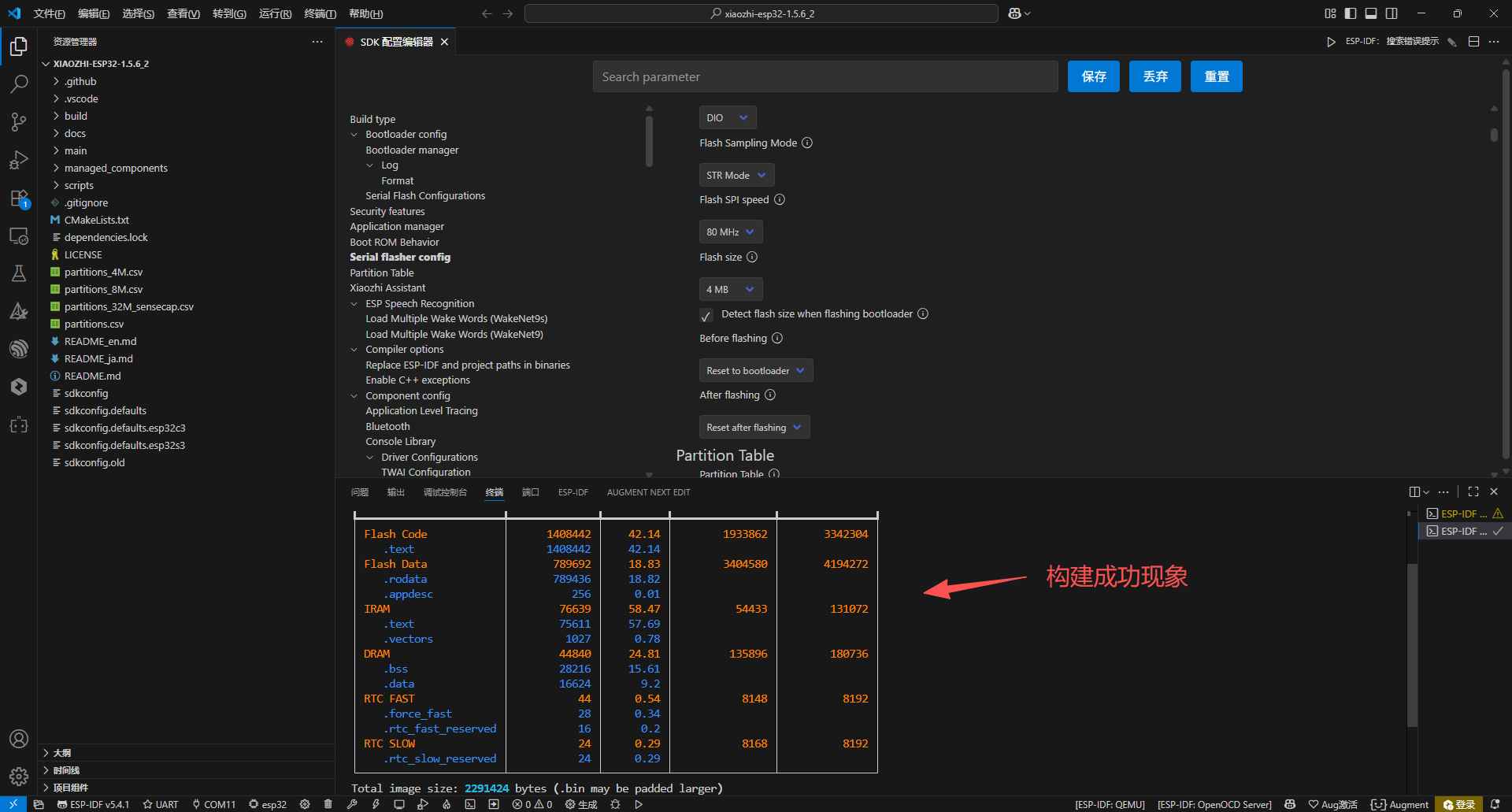Open the Extensions view
This screenshot has height=812, width=1512.
coord(19,198)
